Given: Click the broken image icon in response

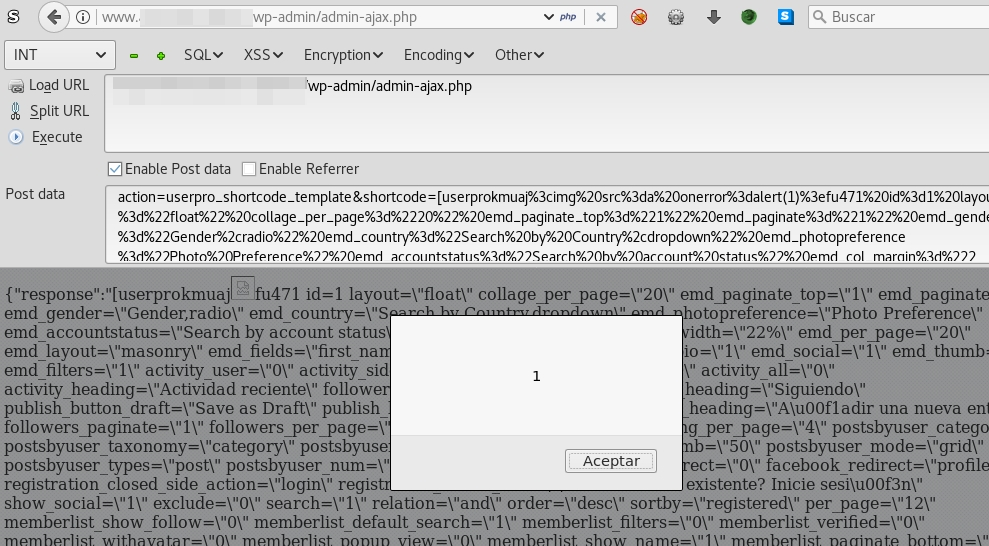Looking at the screenshot, I should click(243, 288).
